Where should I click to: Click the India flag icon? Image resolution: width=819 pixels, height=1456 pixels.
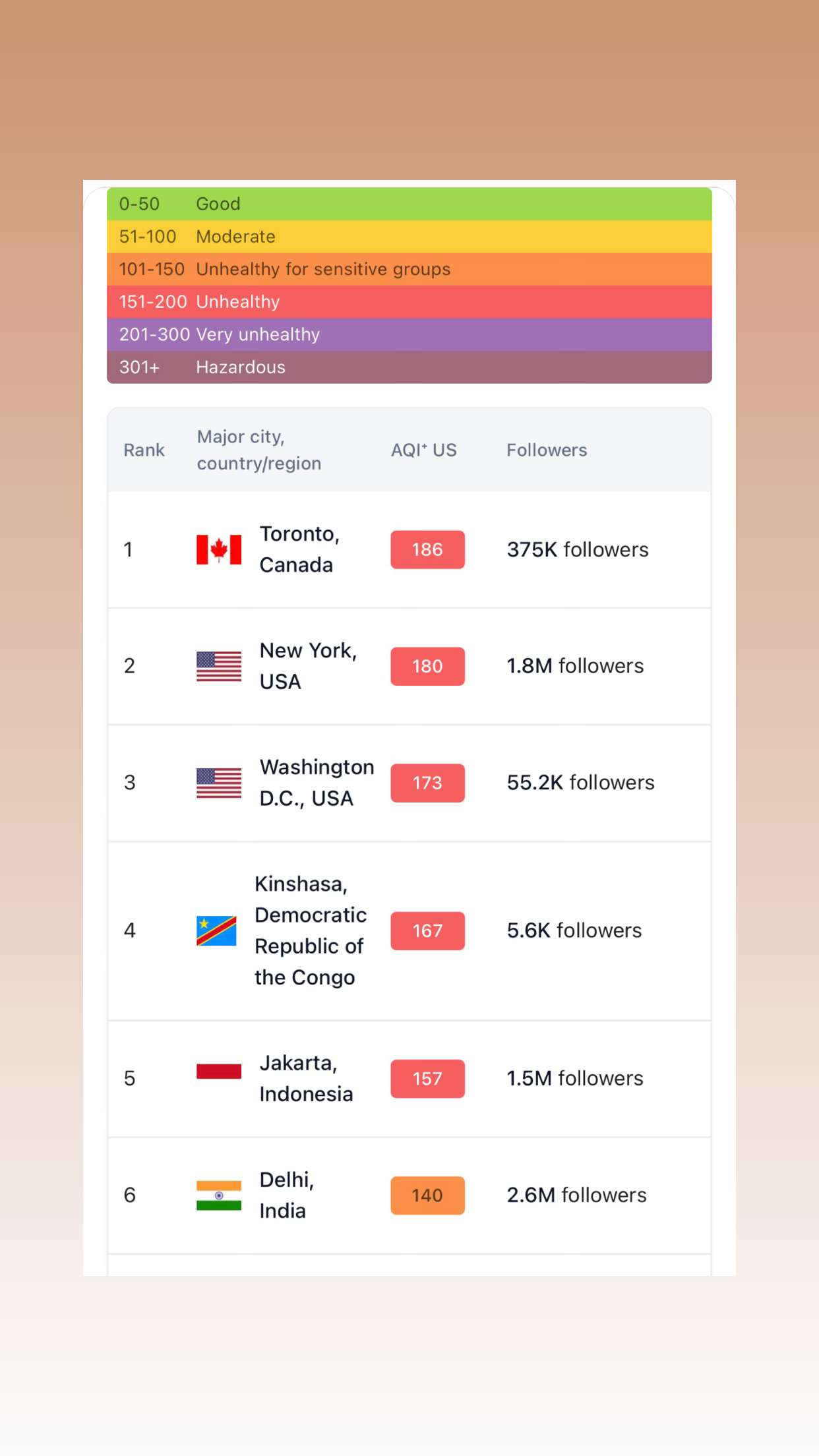(x=219, y=1195)
